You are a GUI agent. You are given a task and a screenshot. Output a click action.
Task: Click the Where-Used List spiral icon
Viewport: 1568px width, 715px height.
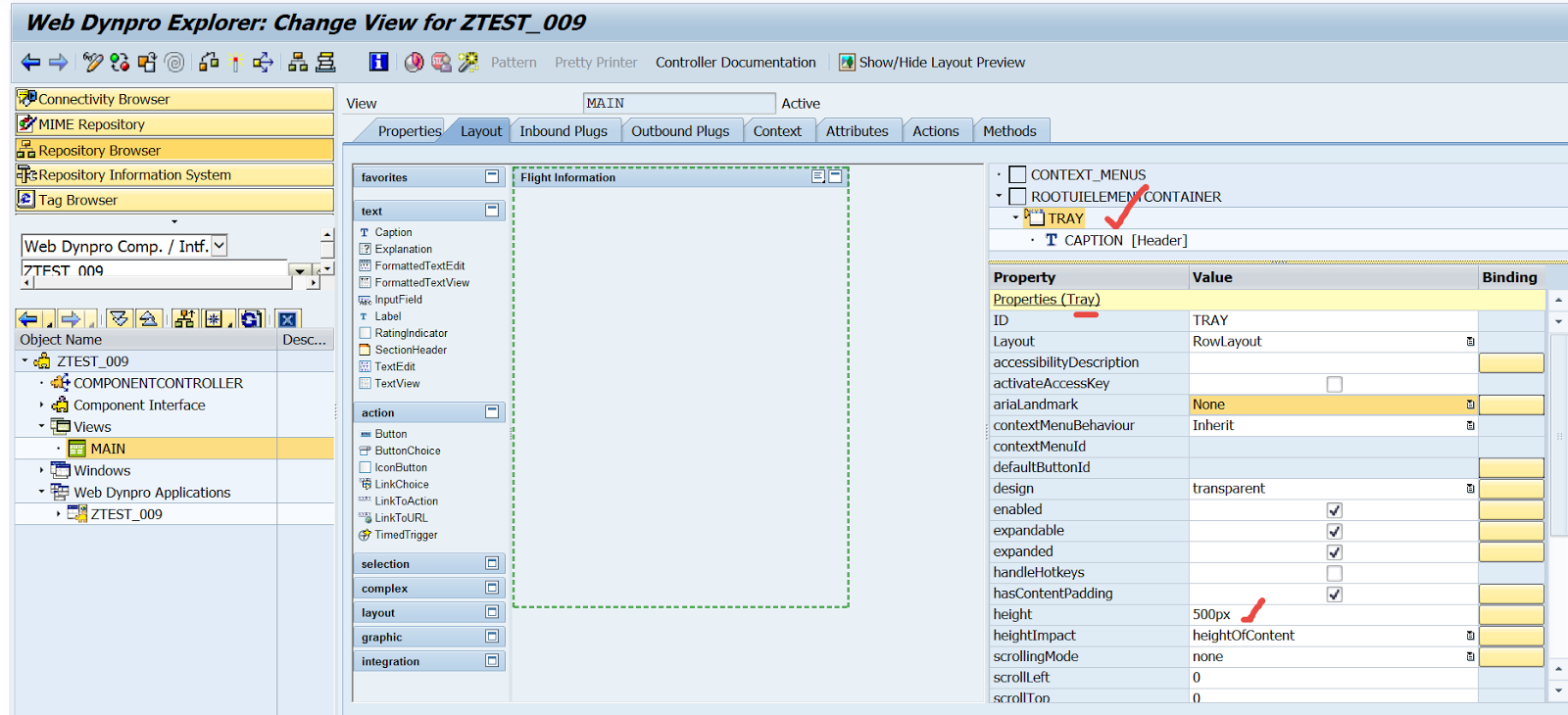tap(174, 63)
